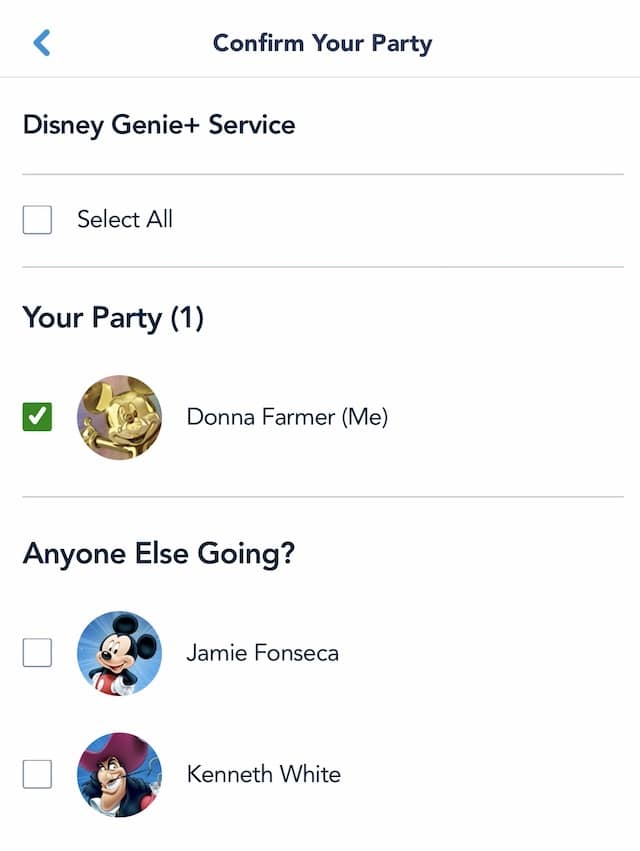
Task: Uncheck Donna Farmer's green checkbox
Action: pos(37,417)
